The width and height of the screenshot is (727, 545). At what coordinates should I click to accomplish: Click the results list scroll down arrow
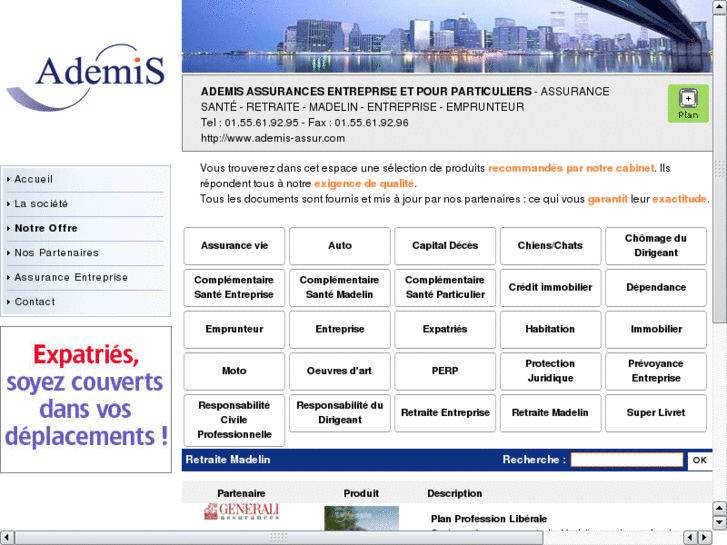pyautogui.click(x=719, y=523)
